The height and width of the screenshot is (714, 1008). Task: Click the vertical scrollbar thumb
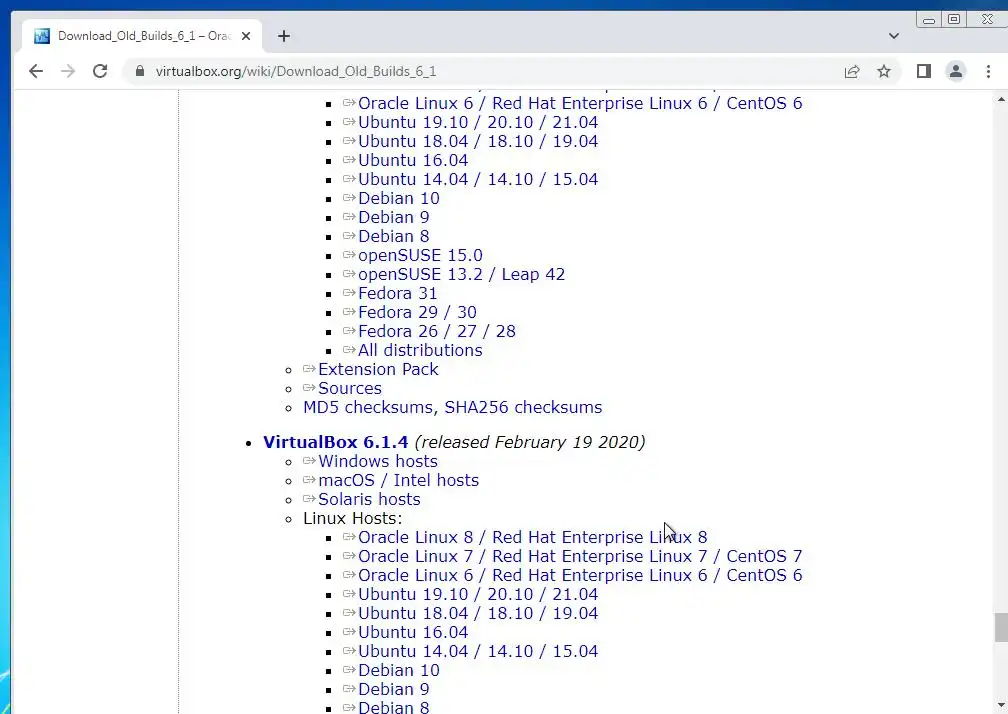pyautogui.click(x=1000, y=627)
